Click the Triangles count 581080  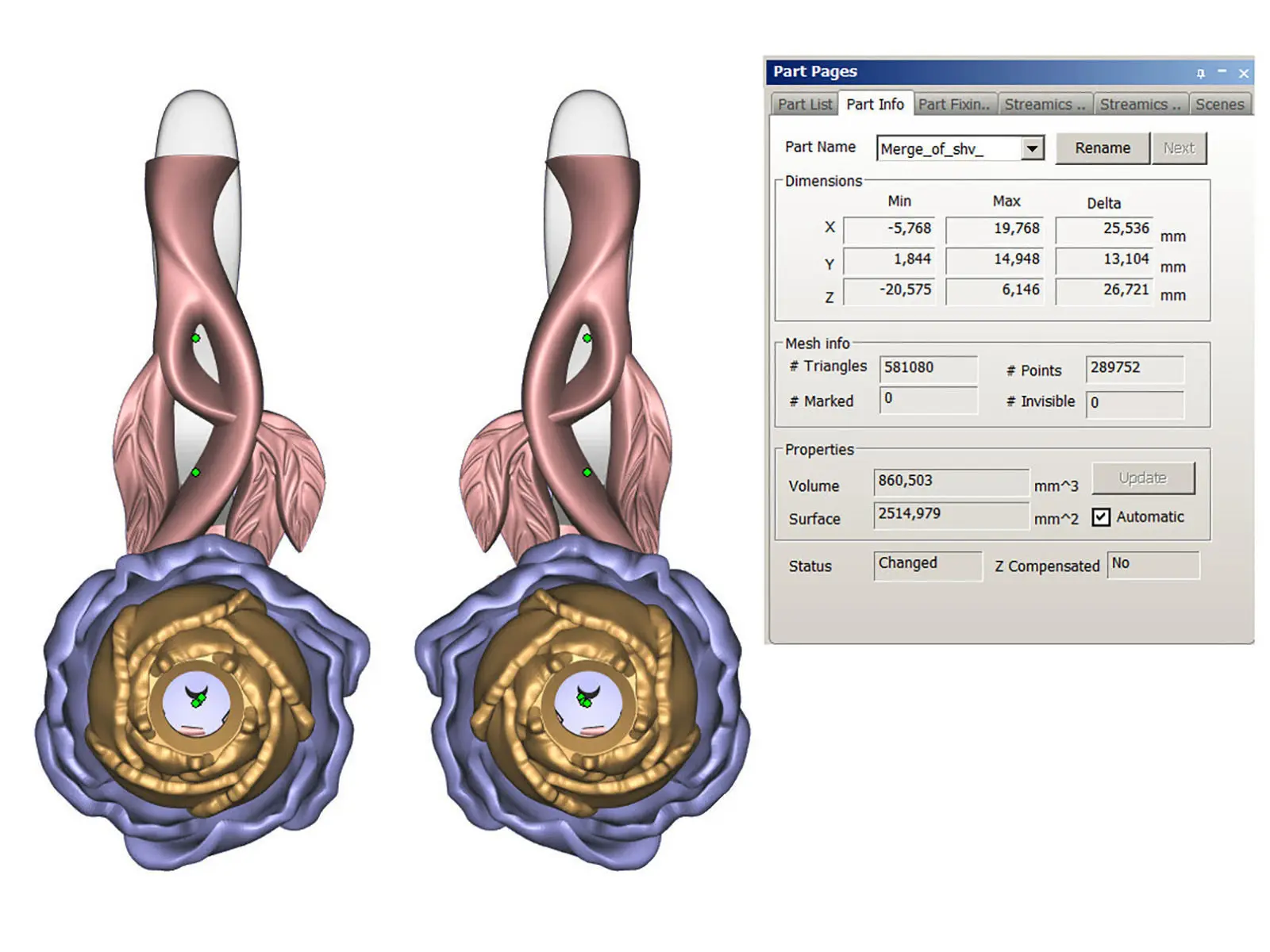coord(929,368)
